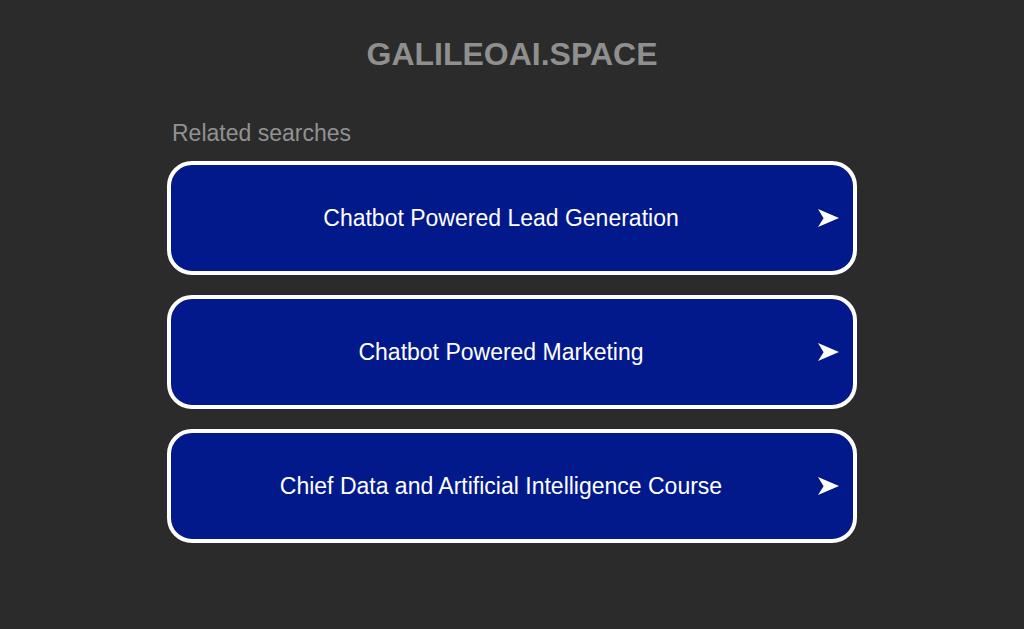
Task: Click the Related searches heading
Action: point(261,133)
